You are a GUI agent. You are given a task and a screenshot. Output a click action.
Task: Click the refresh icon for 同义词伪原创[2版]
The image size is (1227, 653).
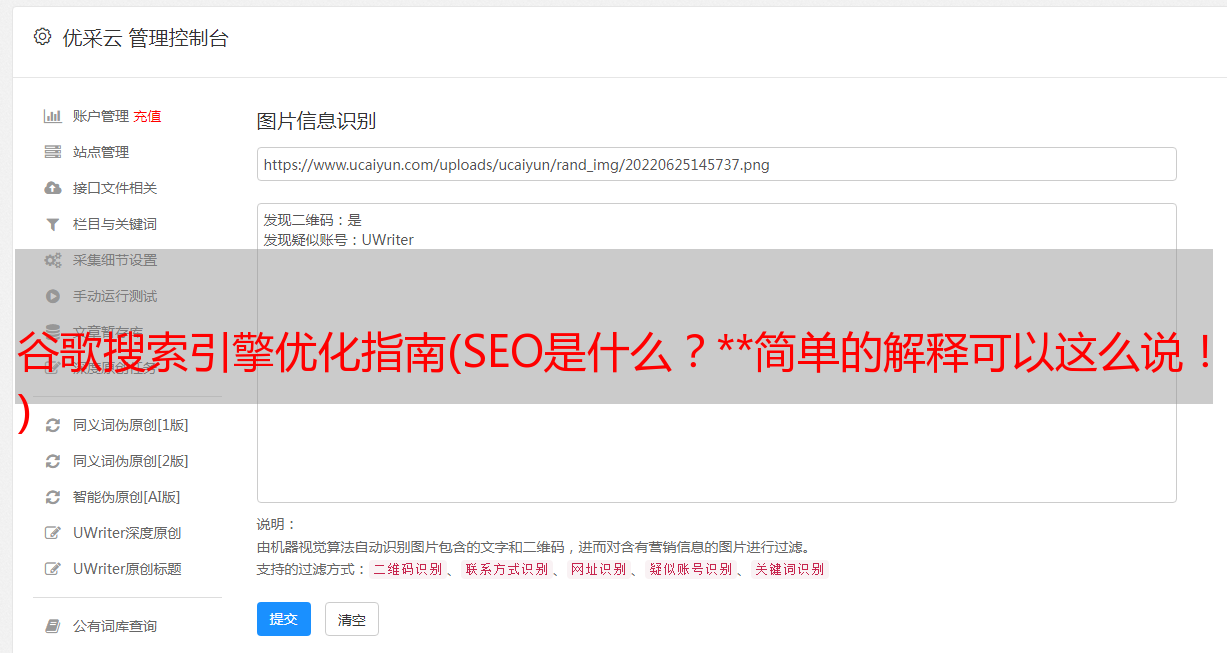[53, 461]
